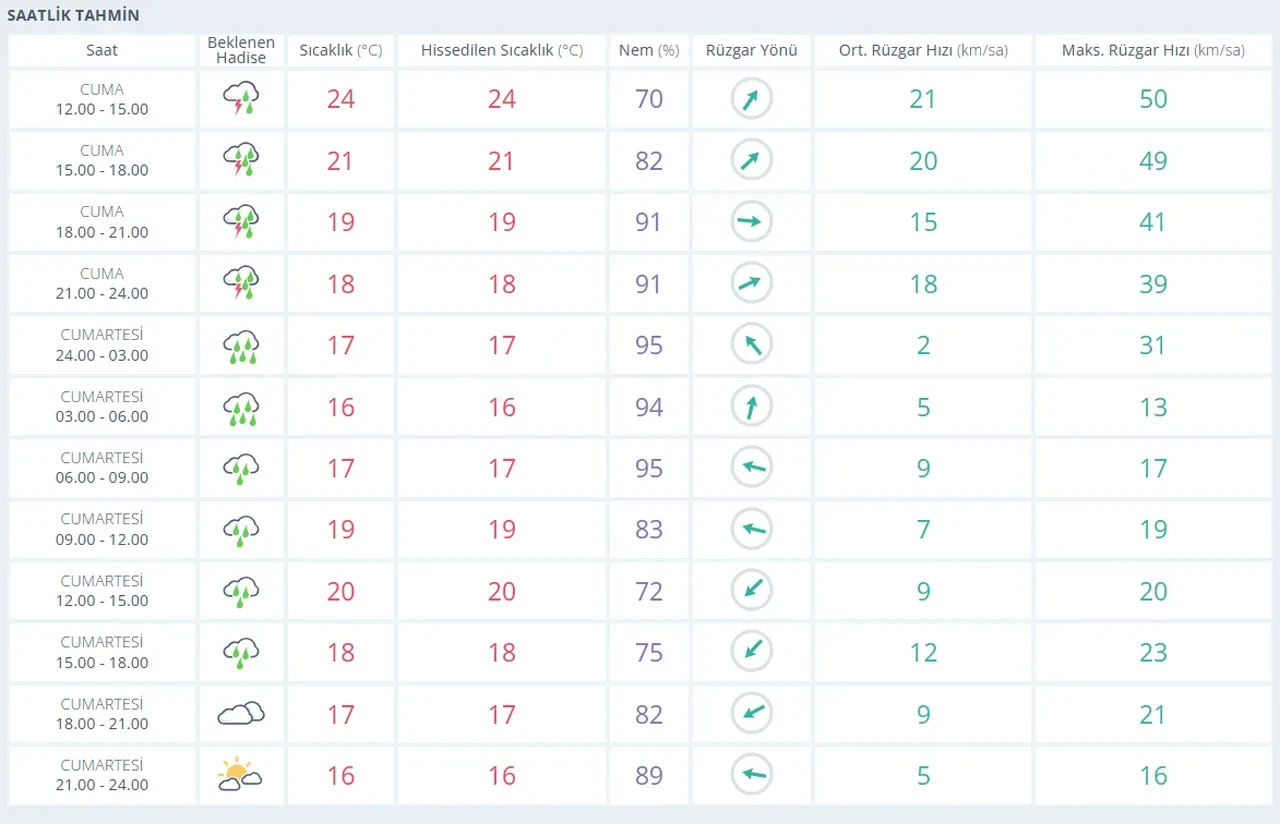Click the thunderstorm icon for Cuma 12.00 - 15.00
This screenshot has height=824, width=1280.
click(241, 99)
